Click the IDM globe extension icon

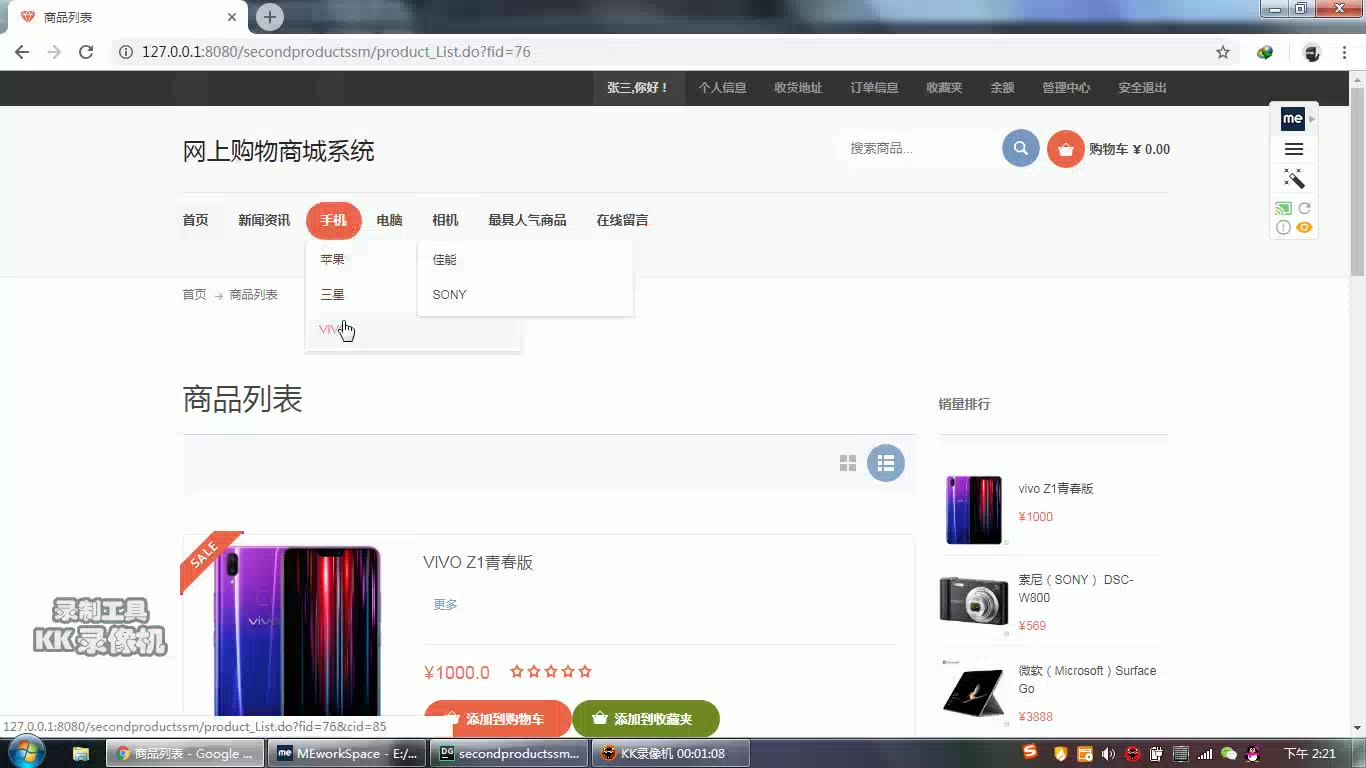click(x=1265, y=52)
